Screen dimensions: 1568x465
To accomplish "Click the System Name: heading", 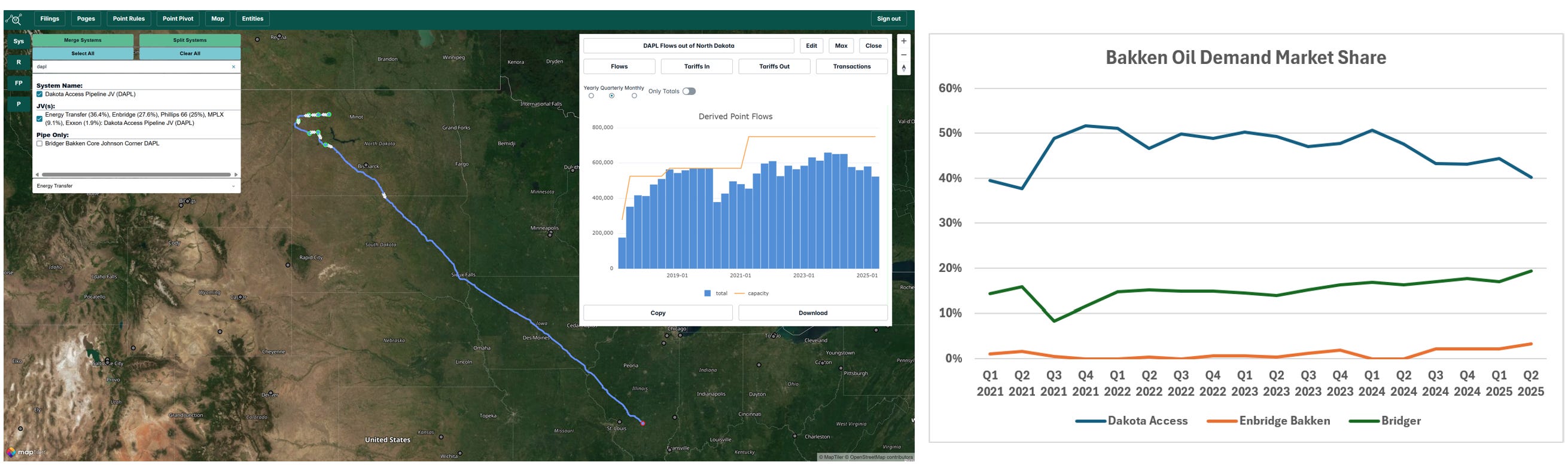I will (x=59, y=85).
